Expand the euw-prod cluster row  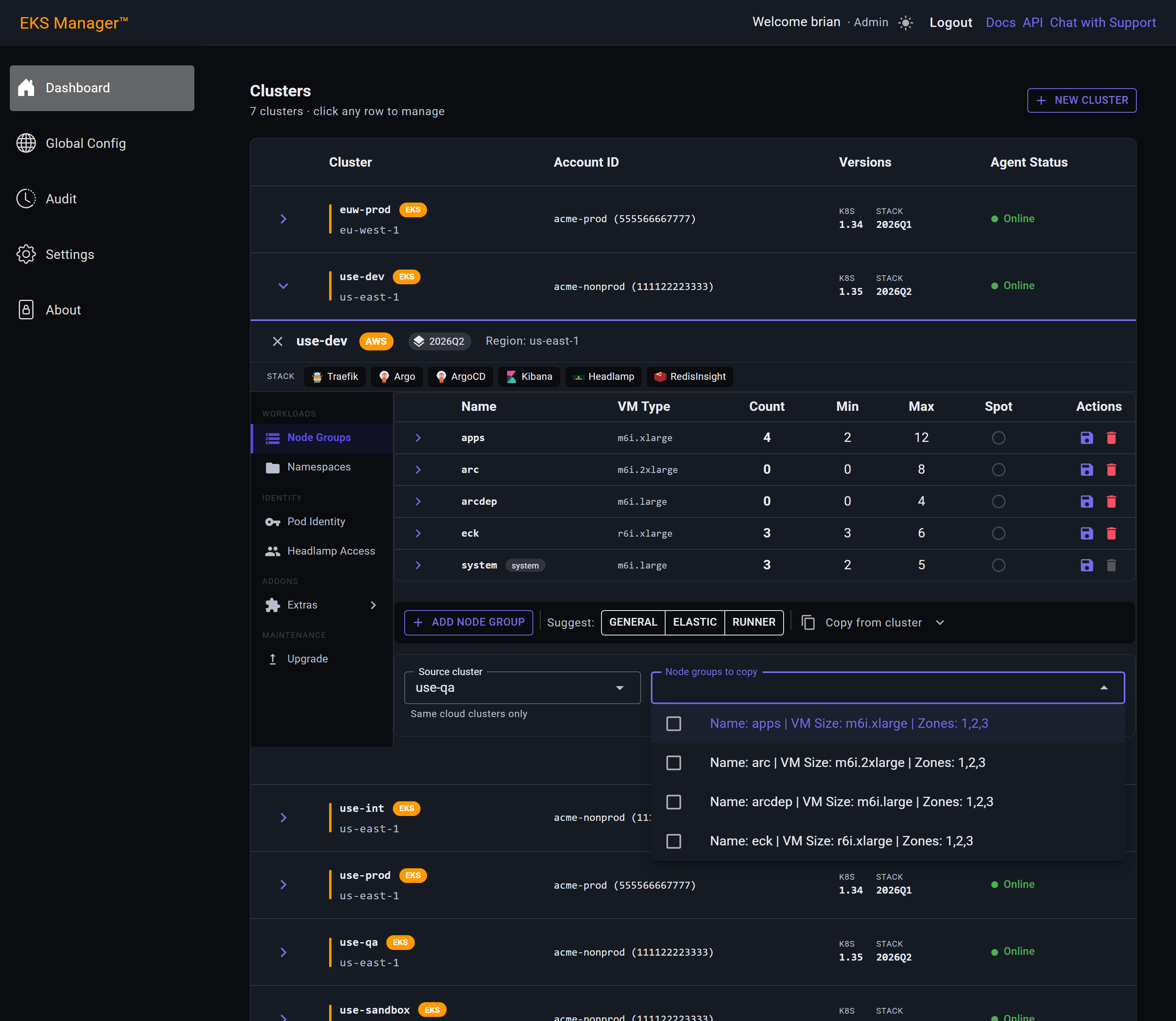283,219
